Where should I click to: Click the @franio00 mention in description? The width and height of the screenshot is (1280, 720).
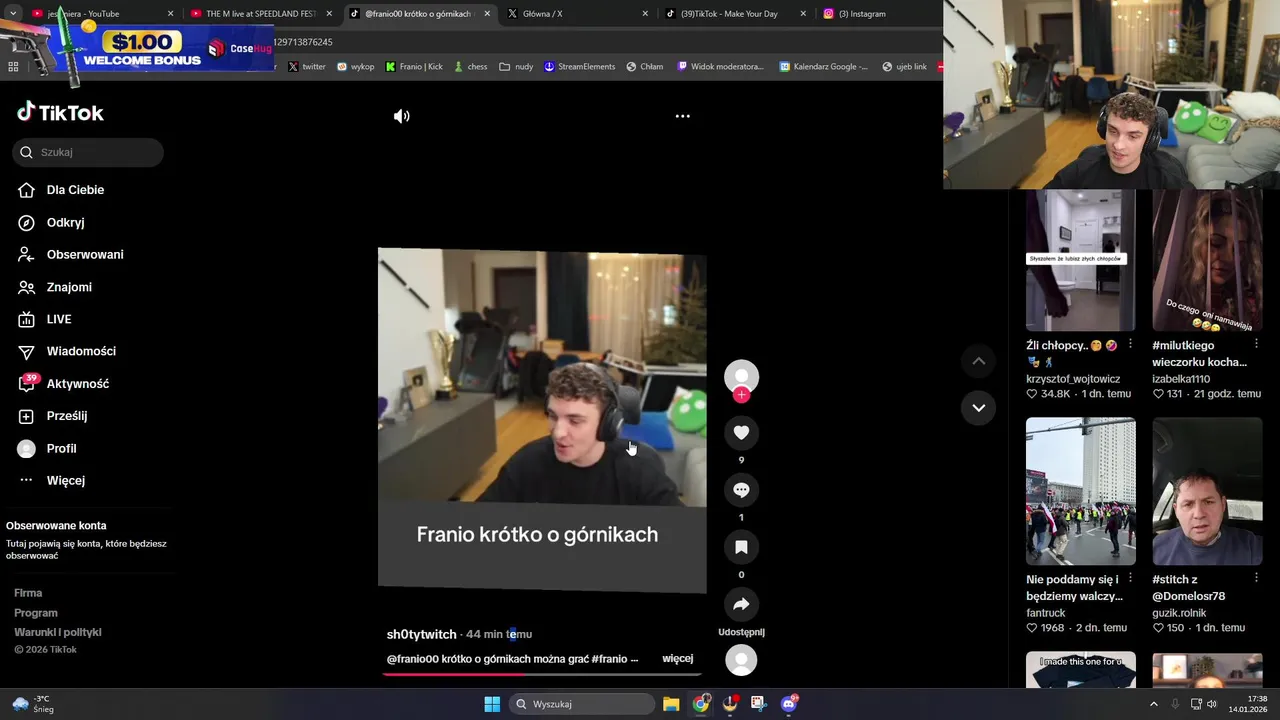[412, 659]
